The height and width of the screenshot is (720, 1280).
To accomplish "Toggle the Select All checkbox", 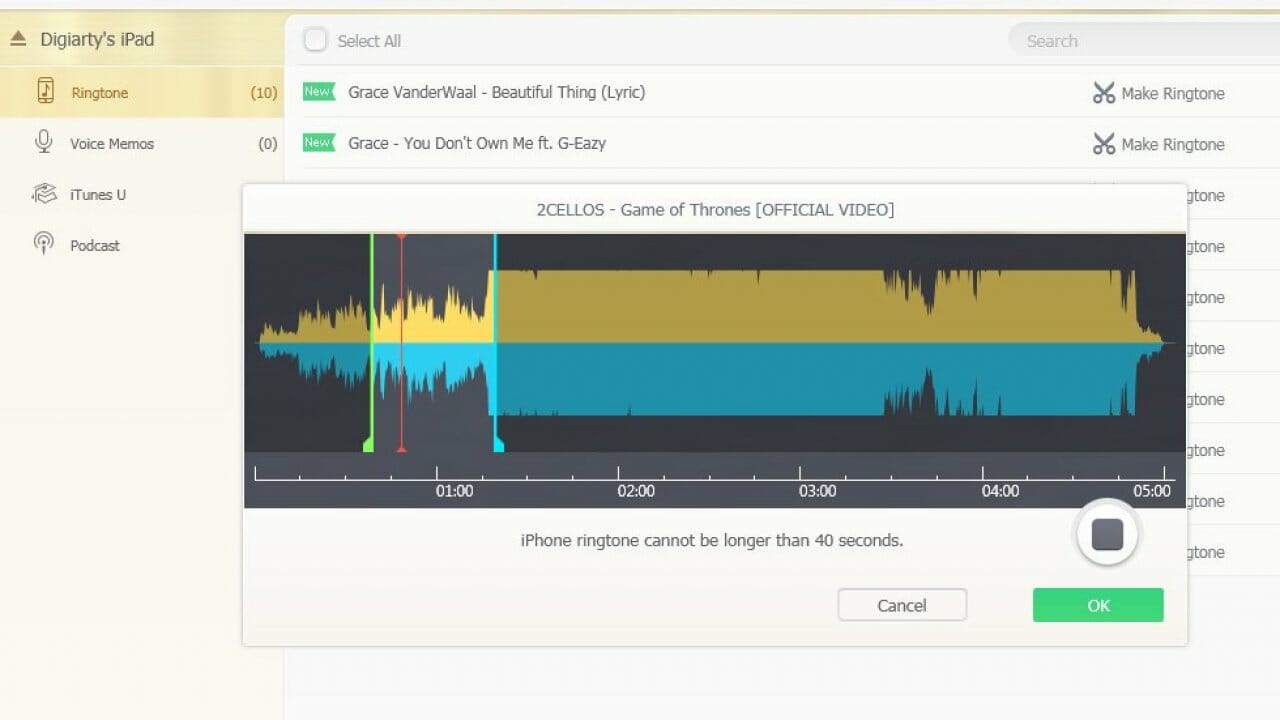I will pos(316,40).
